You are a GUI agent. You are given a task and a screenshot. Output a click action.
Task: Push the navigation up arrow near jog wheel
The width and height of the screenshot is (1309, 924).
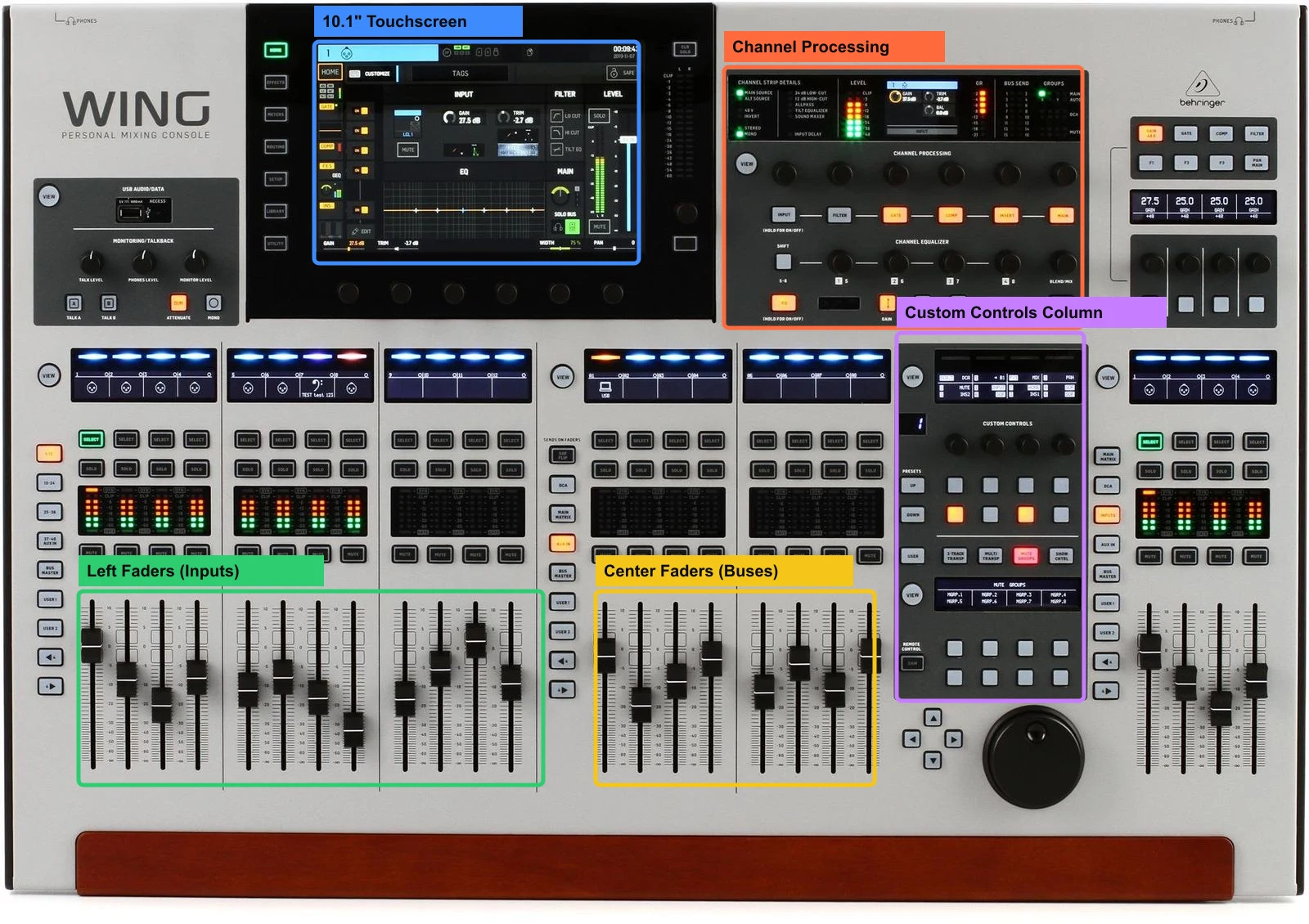tap(933, 718)
